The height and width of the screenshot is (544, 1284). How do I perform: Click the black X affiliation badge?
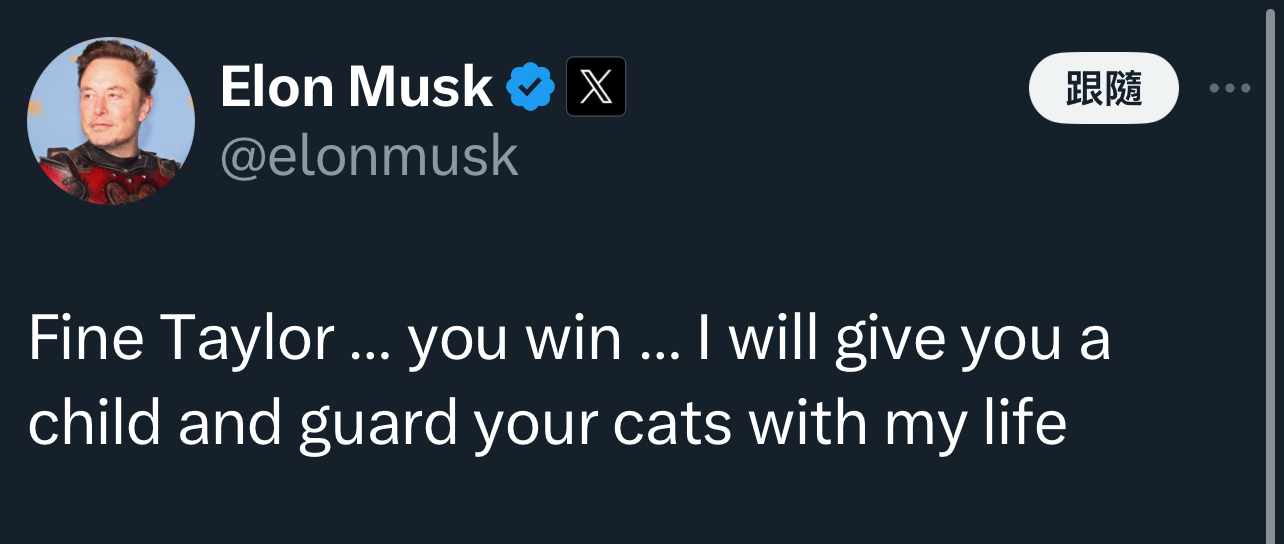click(x=596, y=87)
